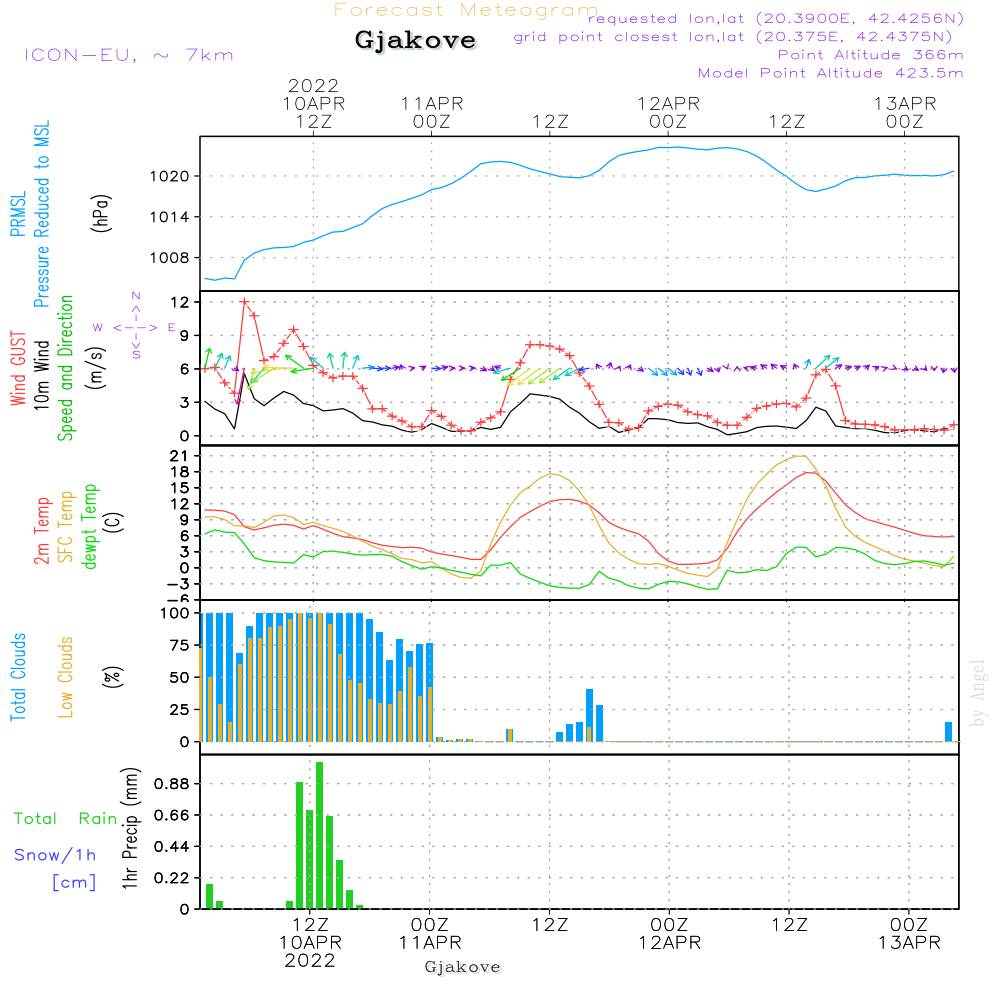Click the bottom '12Z 10APR 2022' time label

310,943
